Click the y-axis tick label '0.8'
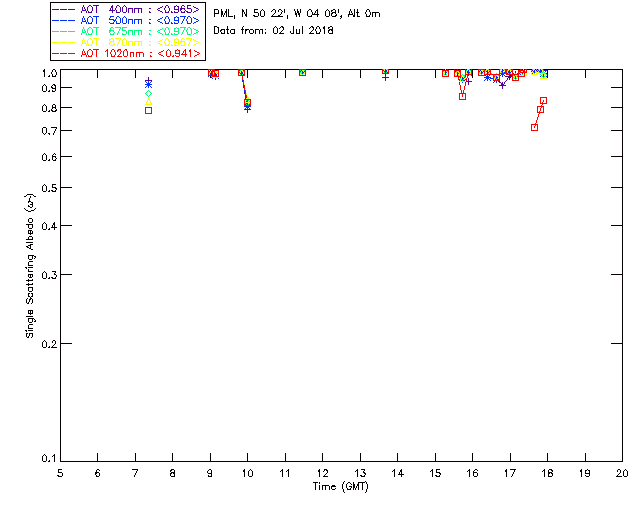 point(49,108)
